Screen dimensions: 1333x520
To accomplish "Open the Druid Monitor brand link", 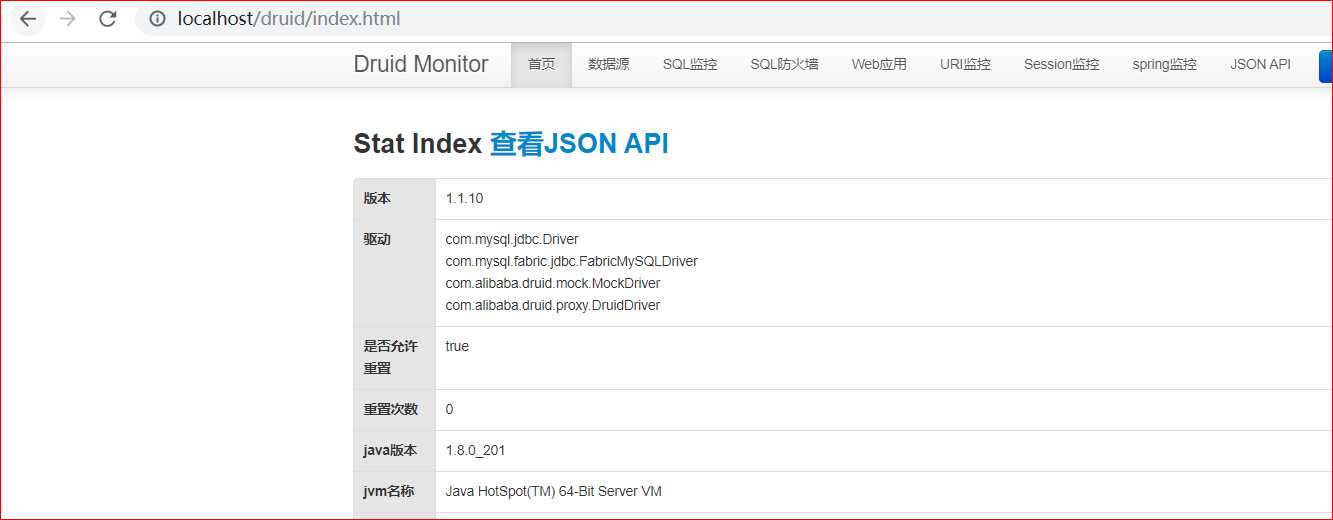I will click(421, 64).
